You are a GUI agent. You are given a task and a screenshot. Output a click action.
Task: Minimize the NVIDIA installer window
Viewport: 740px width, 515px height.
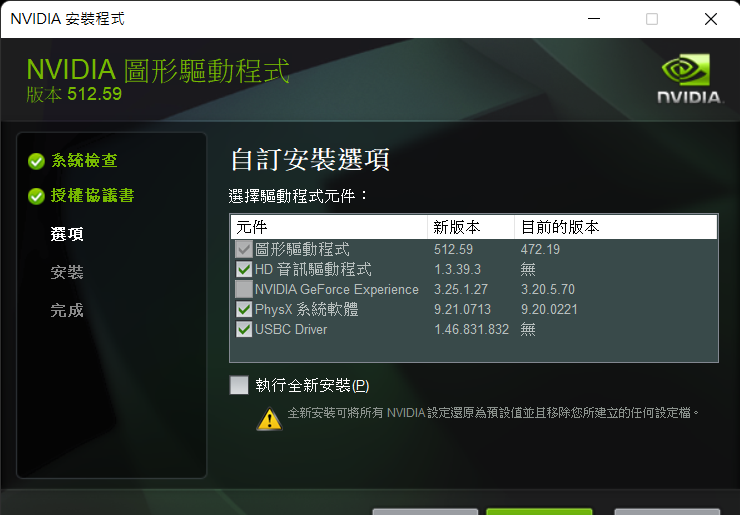pyautogui.click(x=594, y=19)
